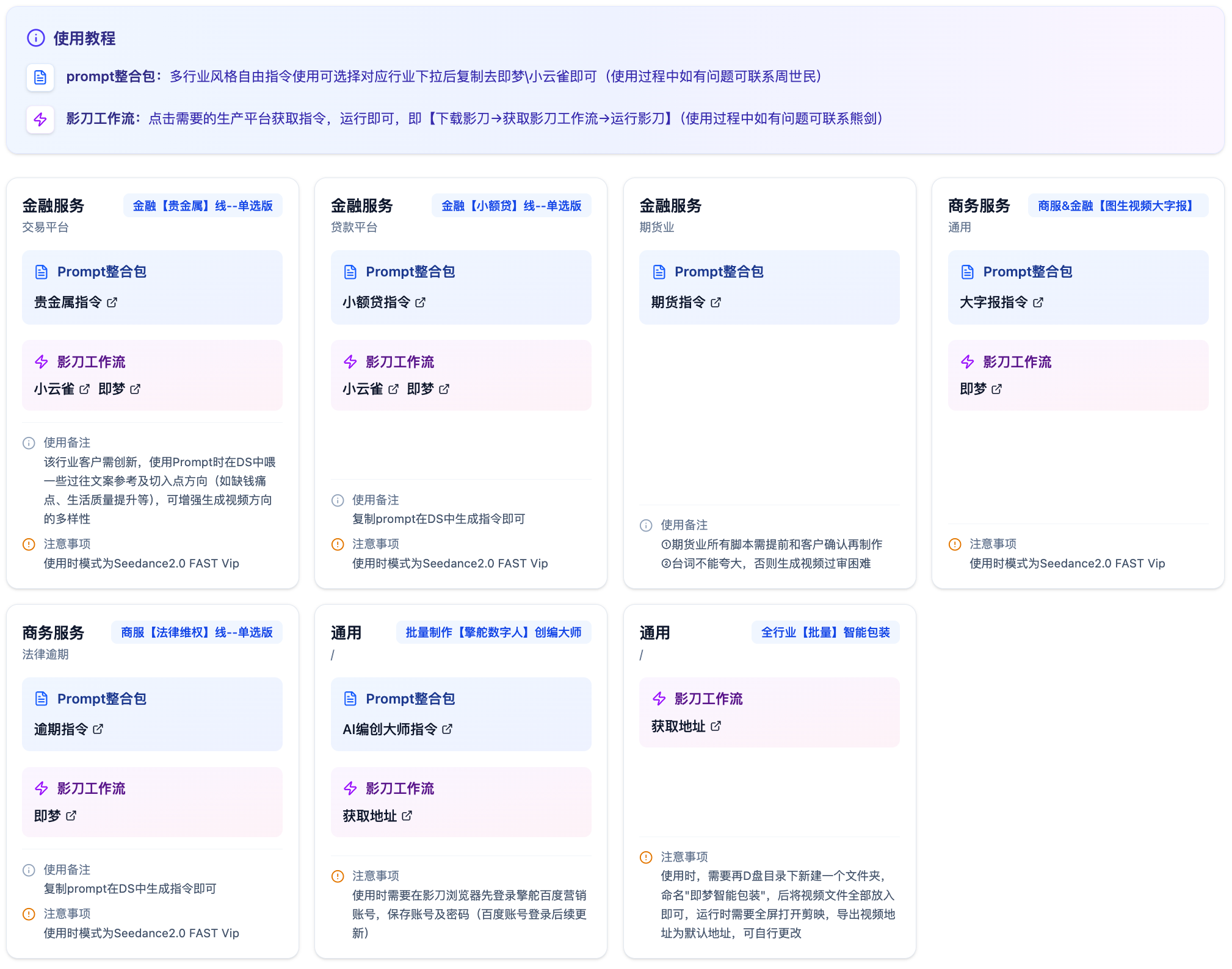
Task: Click the external-link icon next to 大字报指令
Action: [1038, 303]
